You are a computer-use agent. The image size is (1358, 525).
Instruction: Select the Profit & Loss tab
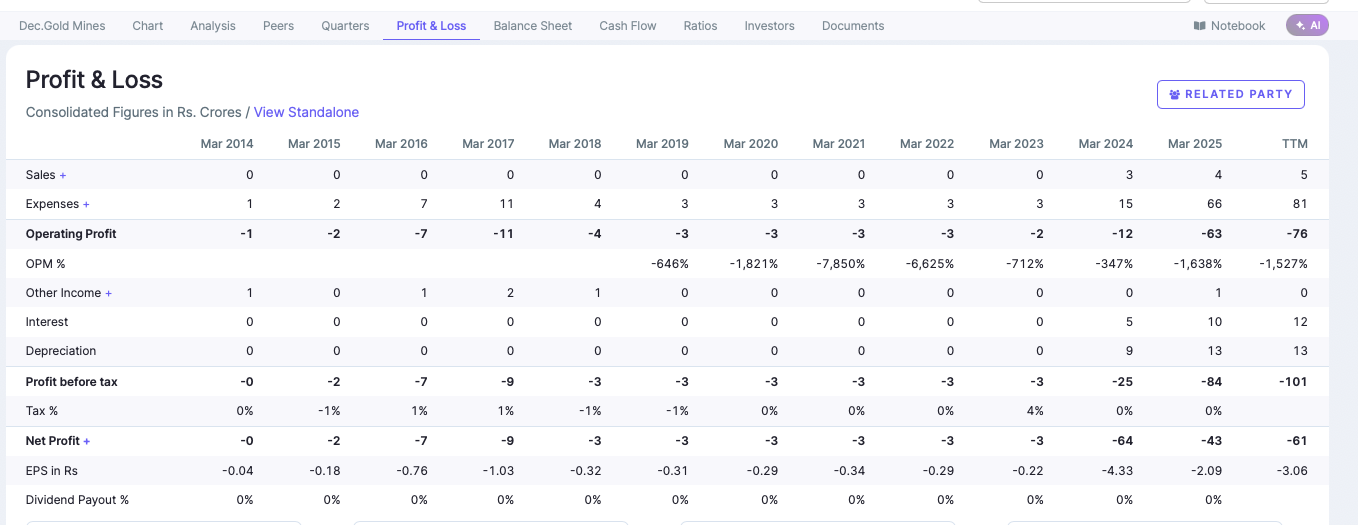[x=431, y=26]
